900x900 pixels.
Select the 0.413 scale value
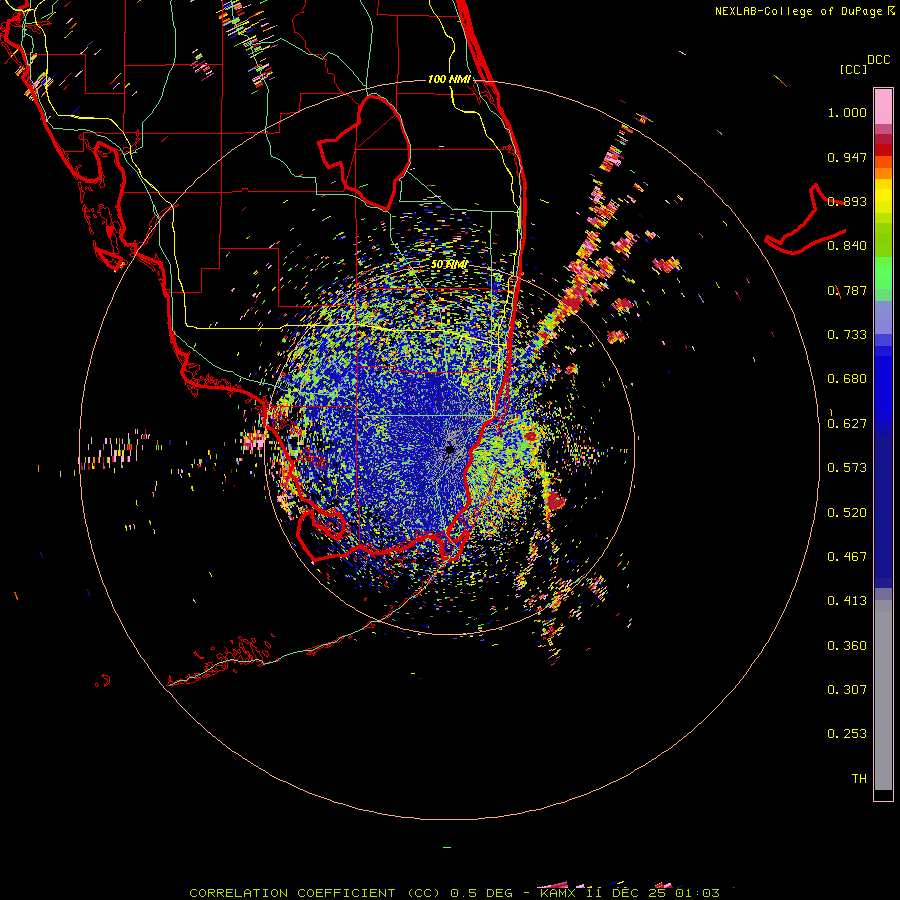(x=847, y=601)
